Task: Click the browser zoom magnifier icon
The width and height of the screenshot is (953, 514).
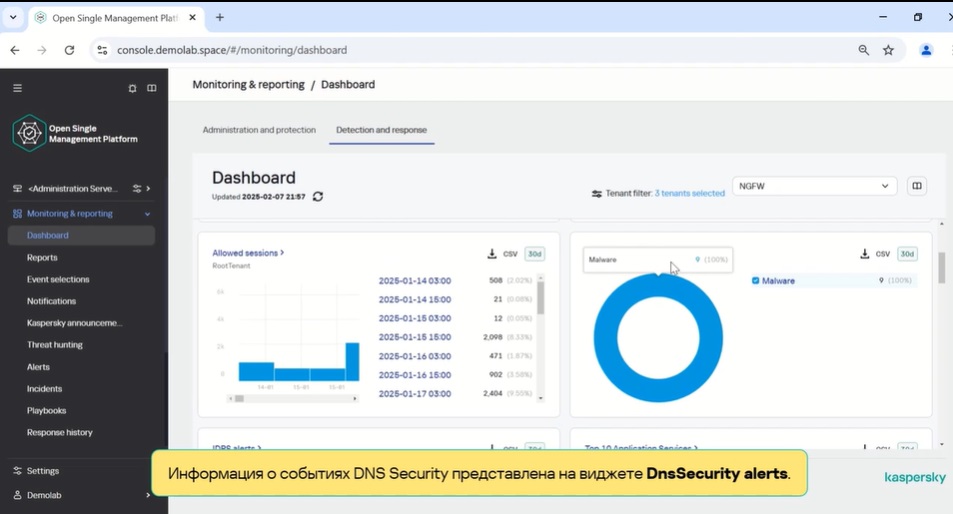Action: tap(864, 50)
